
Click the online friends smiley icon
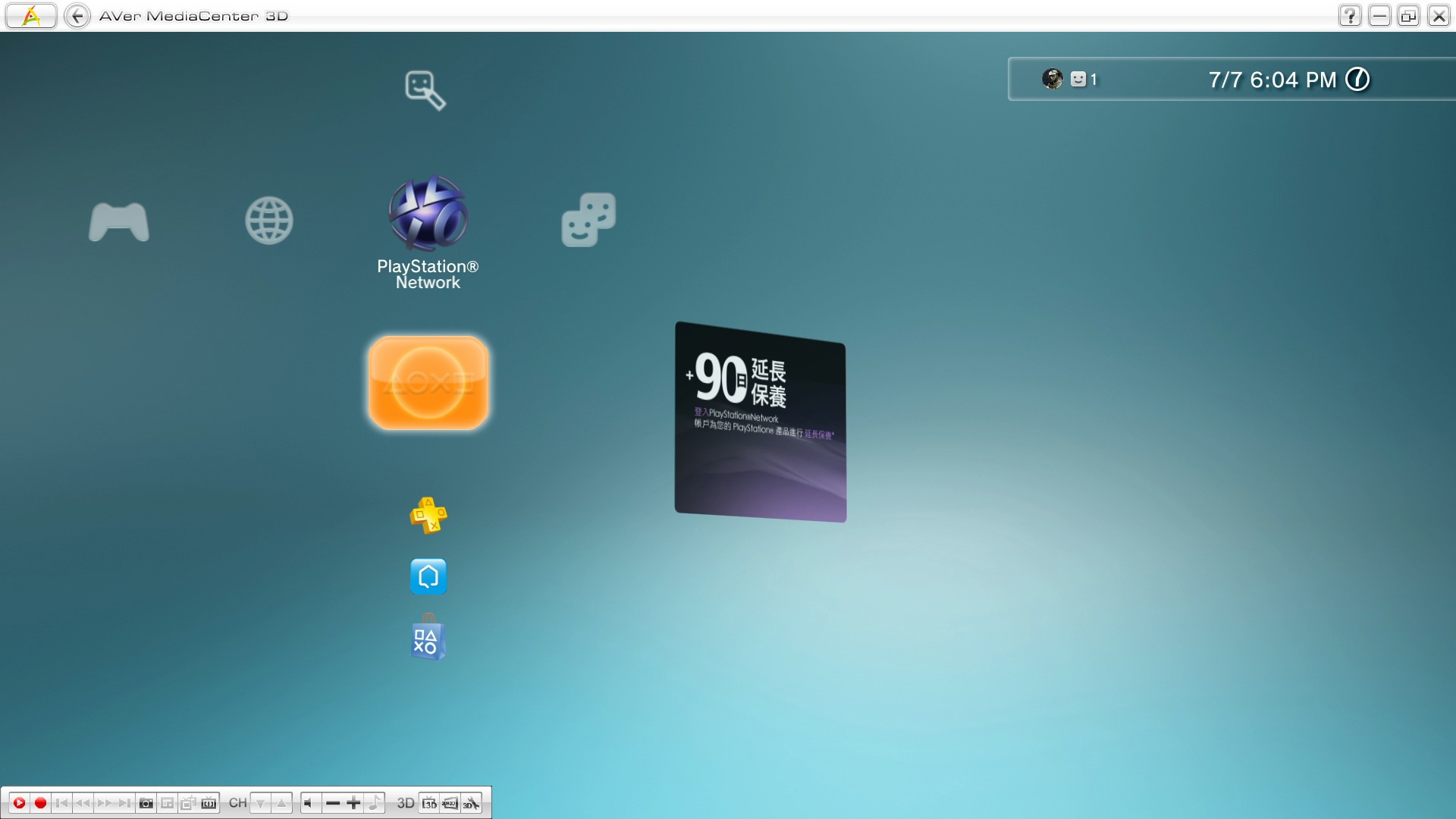pos(1078,79)
